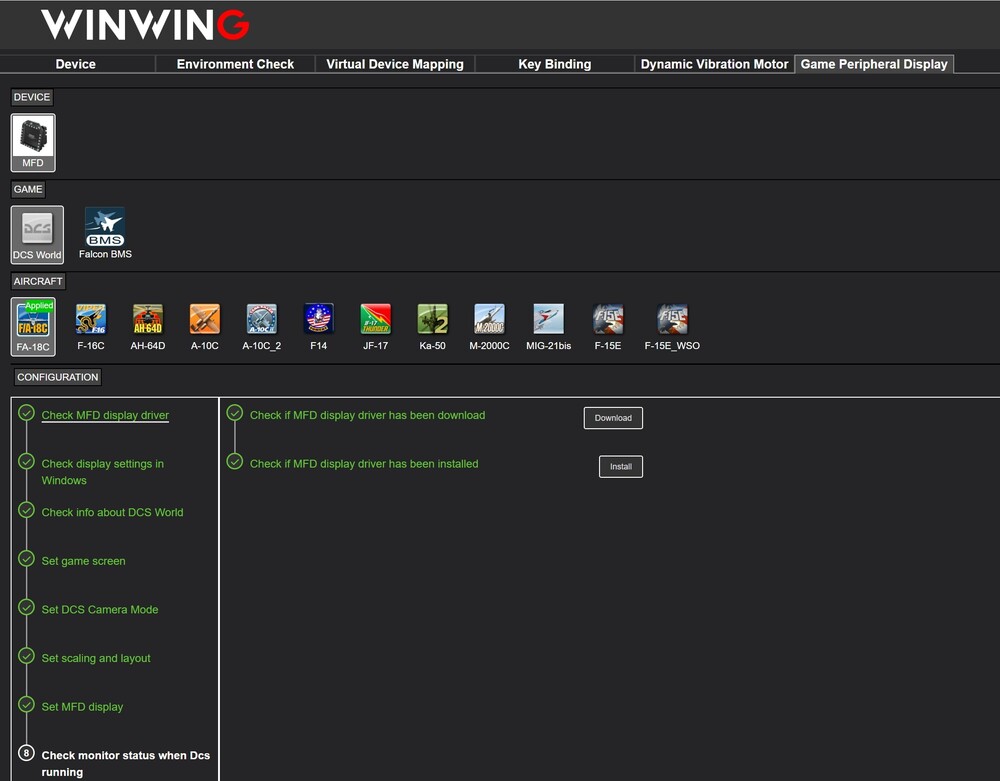Open the Set DCS Camera Mode step

(x=100, y=609)
